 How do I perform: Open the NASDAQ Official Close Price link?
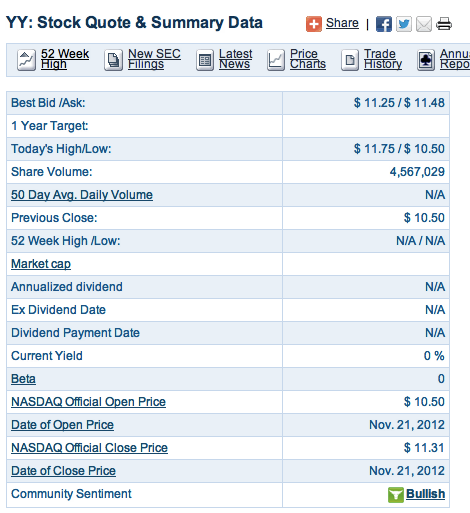coord(89,448)
